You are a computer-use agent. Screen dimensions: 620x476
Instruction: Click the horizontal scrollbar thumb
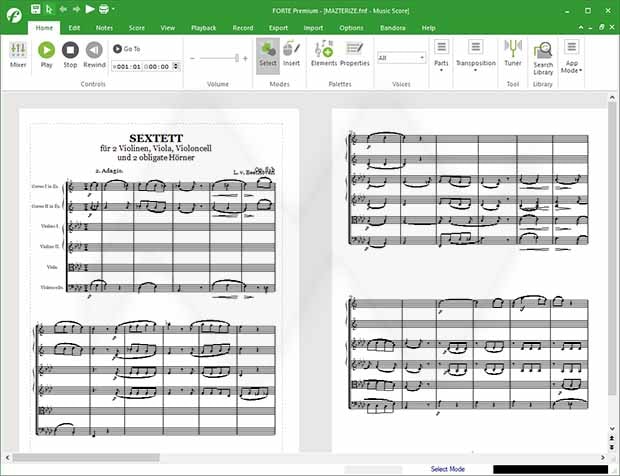[x=86, y=458]
